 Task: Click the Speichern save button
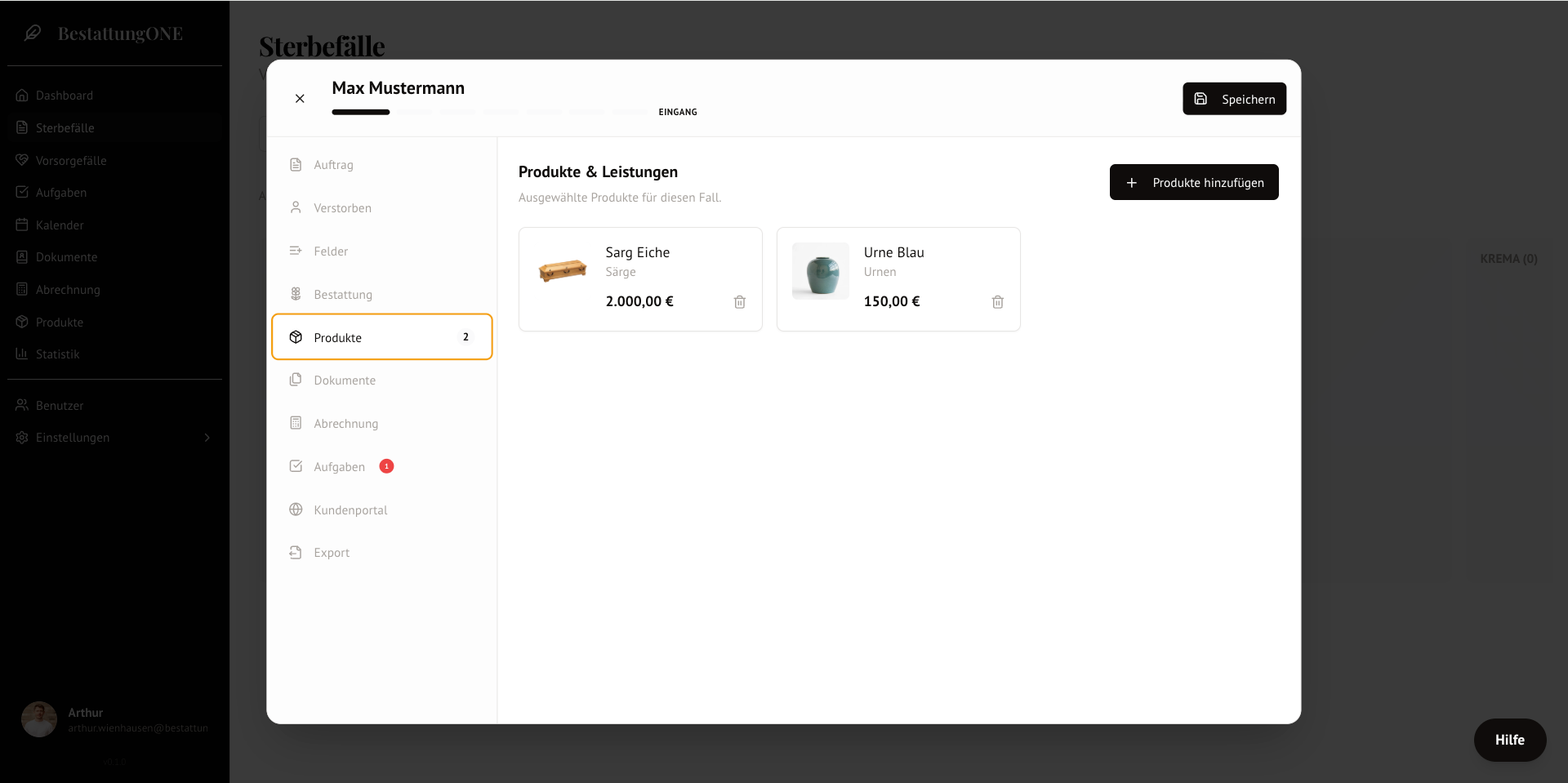tap(1234, 99)
